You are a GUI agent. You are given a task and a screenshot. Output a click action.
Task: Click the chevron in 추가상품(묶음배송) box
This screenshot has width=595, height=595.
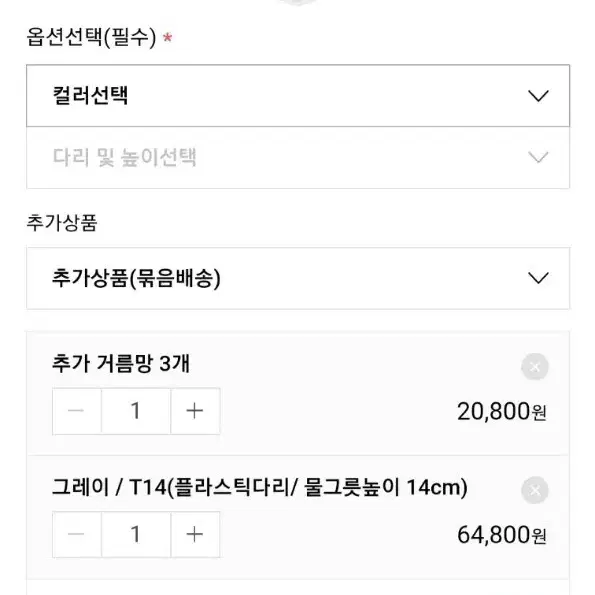pyautogui.click(x=538, y=278)
